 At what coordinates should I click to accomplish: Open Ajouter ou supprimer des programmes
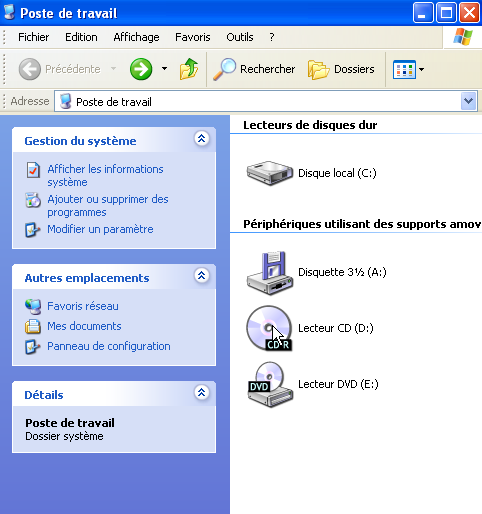tap(108, 206)
